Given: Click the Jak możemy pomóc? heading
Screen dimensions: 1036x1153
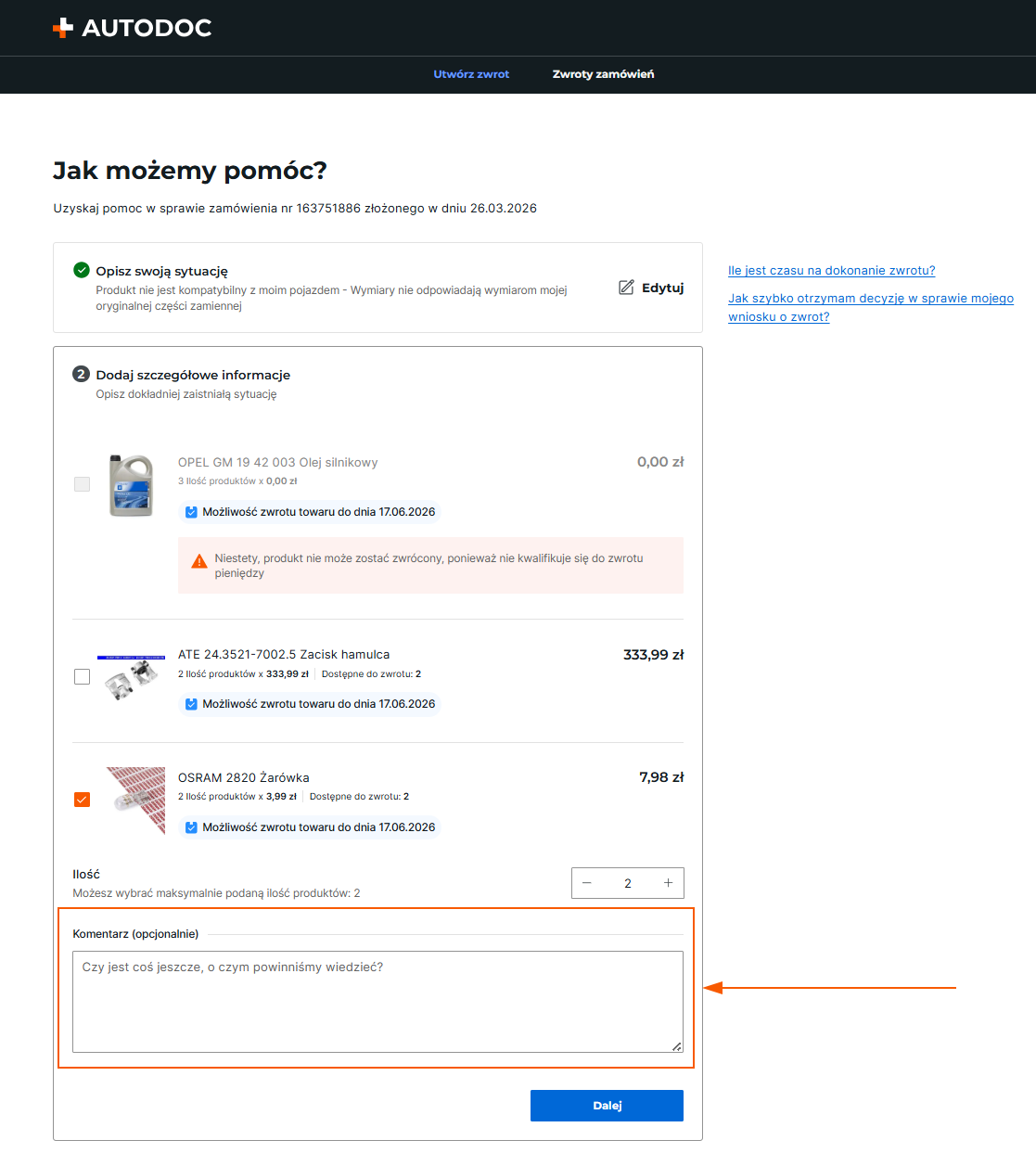Looking at the screenshot, I should coord(190,171).
